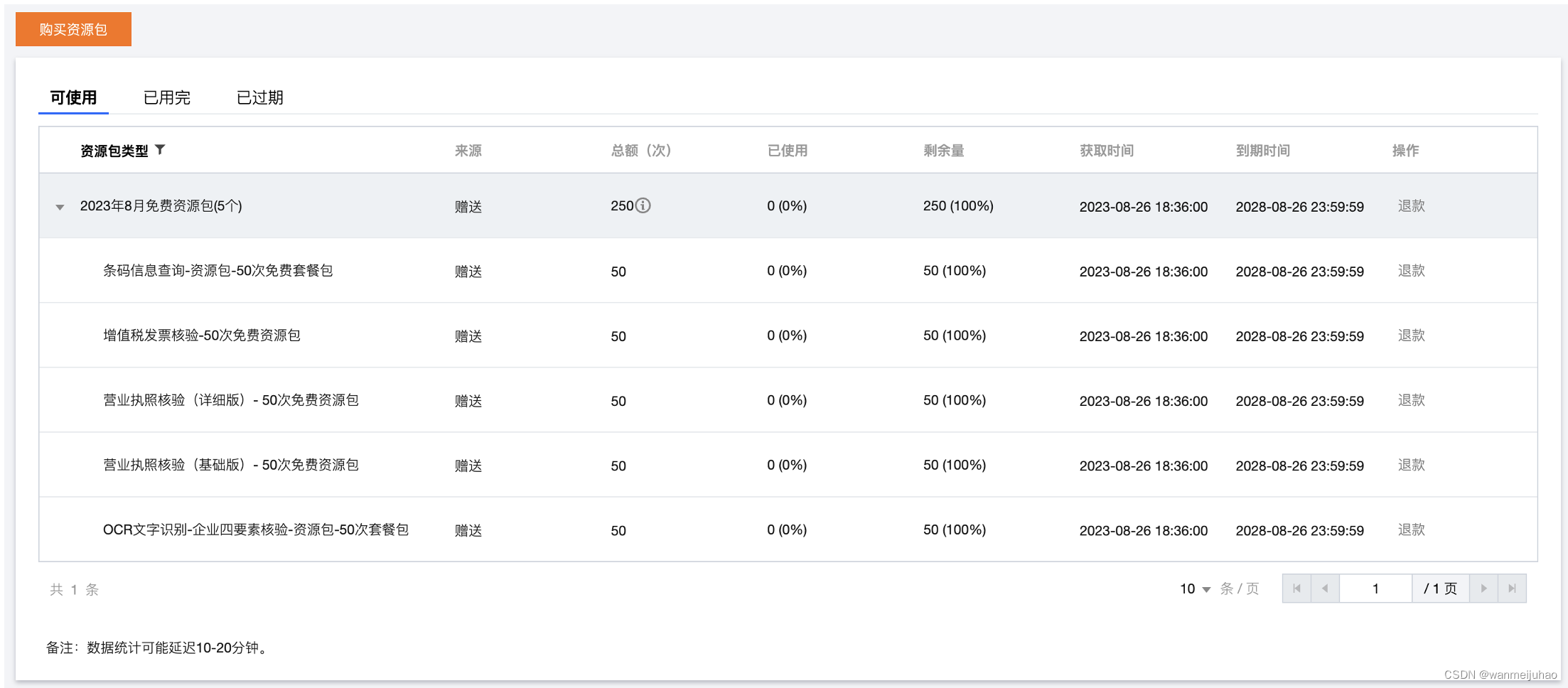Click the 剩余量 column header
The image size is (1568, 688).
tap(944, 150)
